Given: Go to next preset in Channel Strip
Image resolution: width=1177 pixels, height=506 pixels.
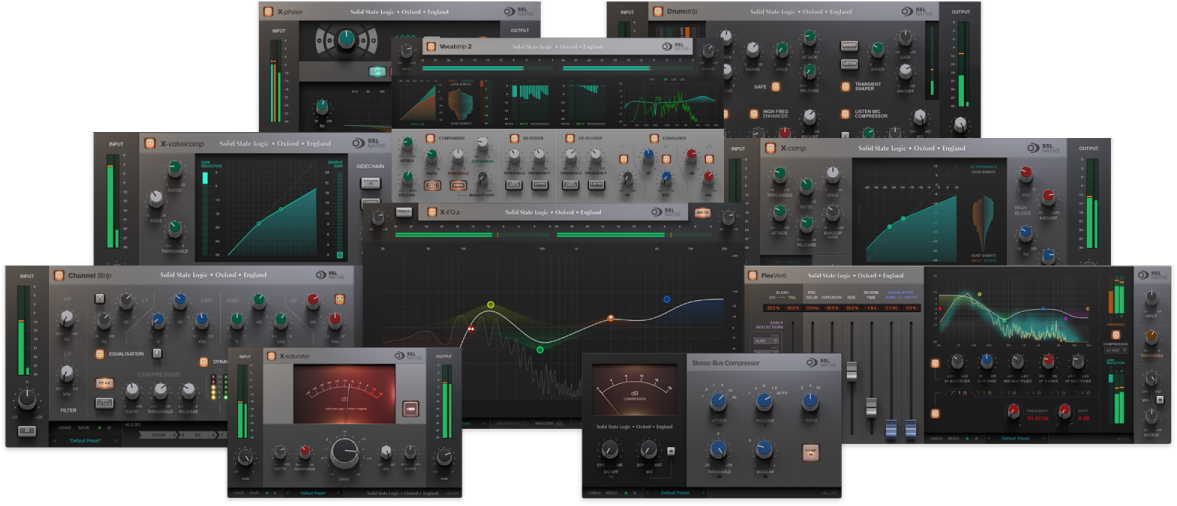Looking at the screenshot, I should (x=116, y=440).
